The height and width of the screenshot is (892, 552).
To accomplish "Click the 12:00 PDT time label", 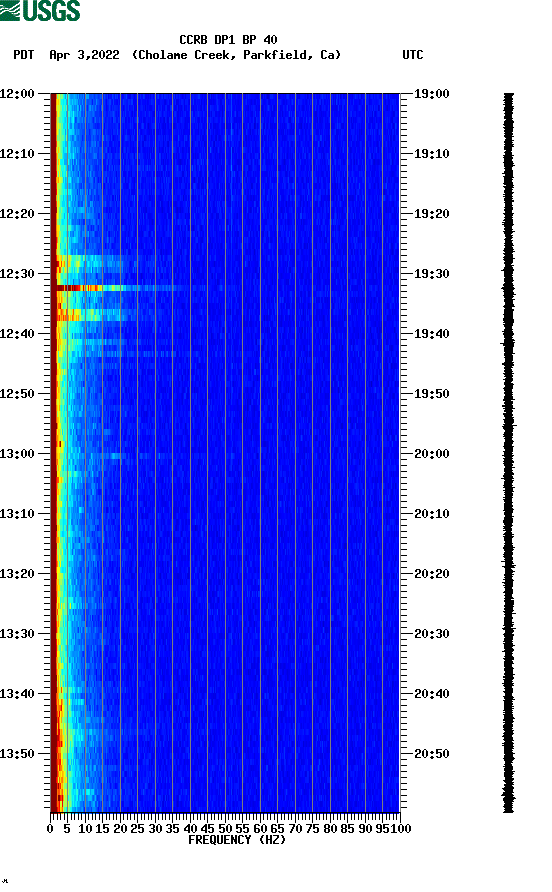I will (x=18, y=94).
